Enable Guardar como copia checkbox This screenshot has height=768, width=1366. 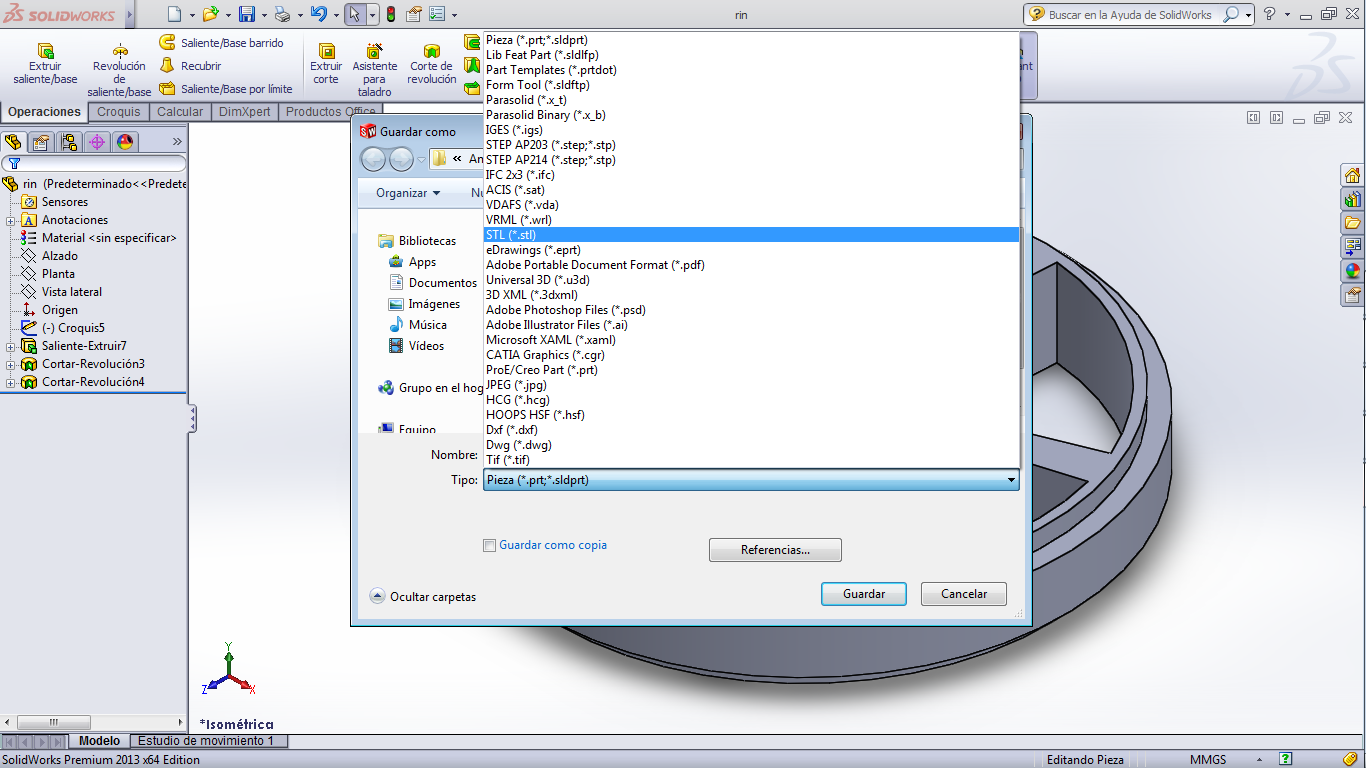click(489, 545)
